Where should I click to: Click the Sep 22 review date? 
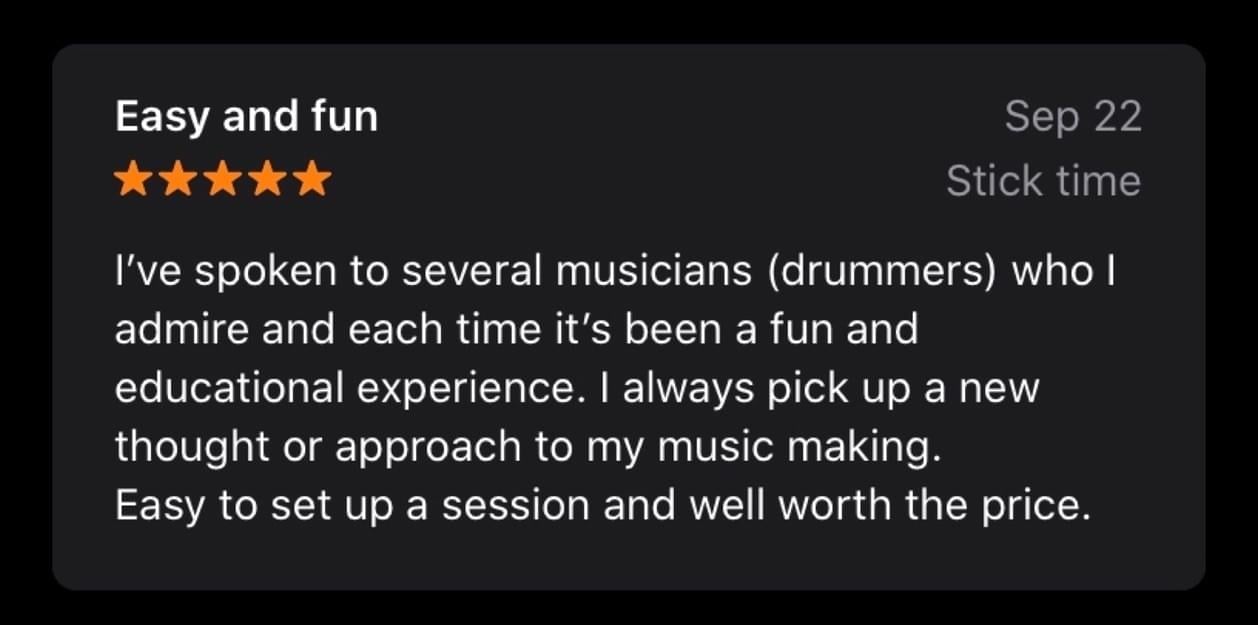point(1073,118)
